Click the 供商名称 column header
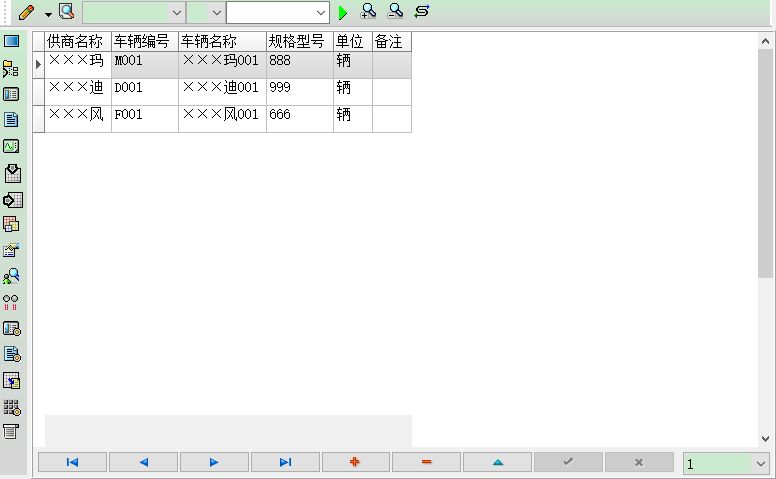Viewport: 776px width, 479px height. (x=78, y=42)
